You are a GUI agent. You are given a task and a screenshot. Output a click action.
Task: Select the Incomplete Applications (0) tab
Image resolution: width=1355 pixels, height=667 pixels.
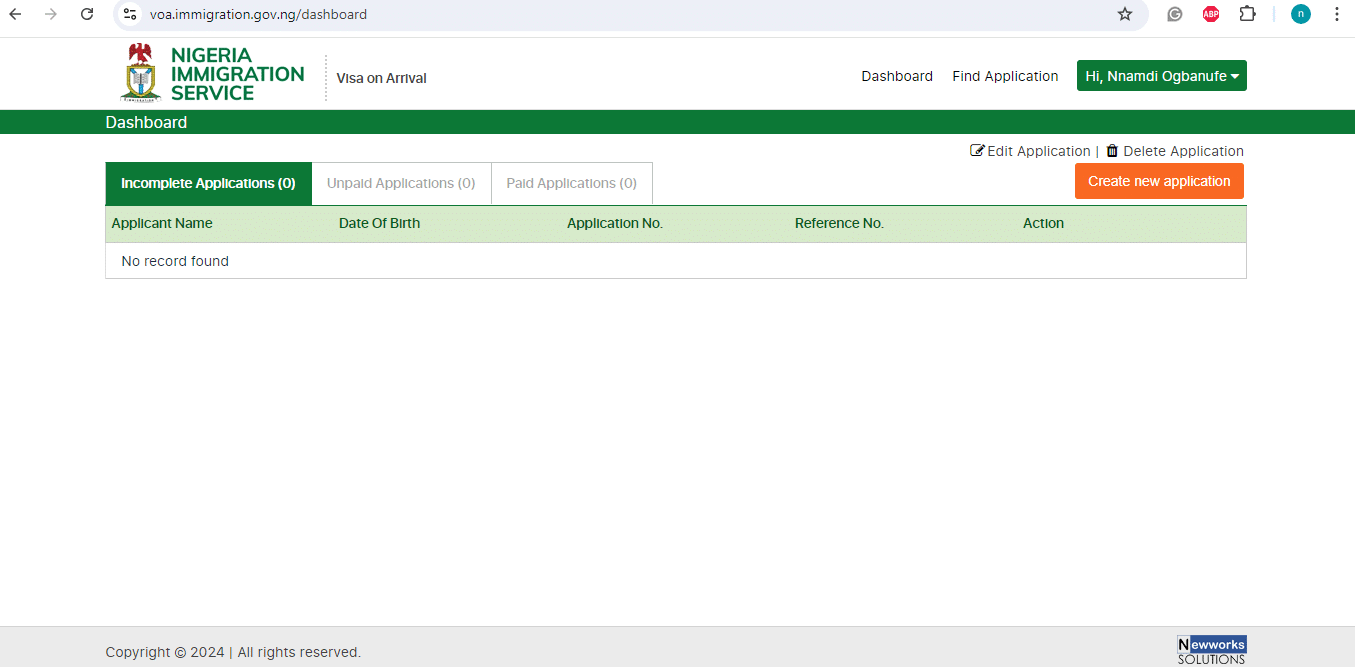(208, 184)
